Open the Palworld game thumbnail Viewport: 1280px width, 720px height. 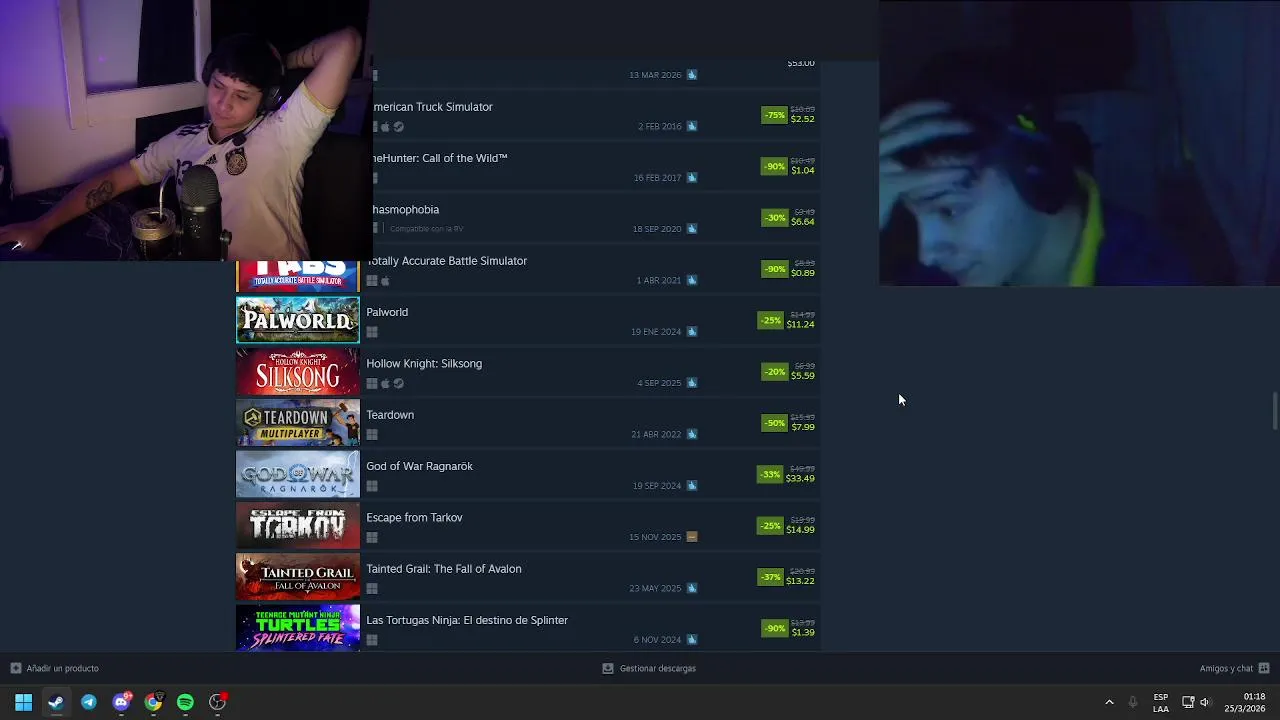tap(298, 320)
